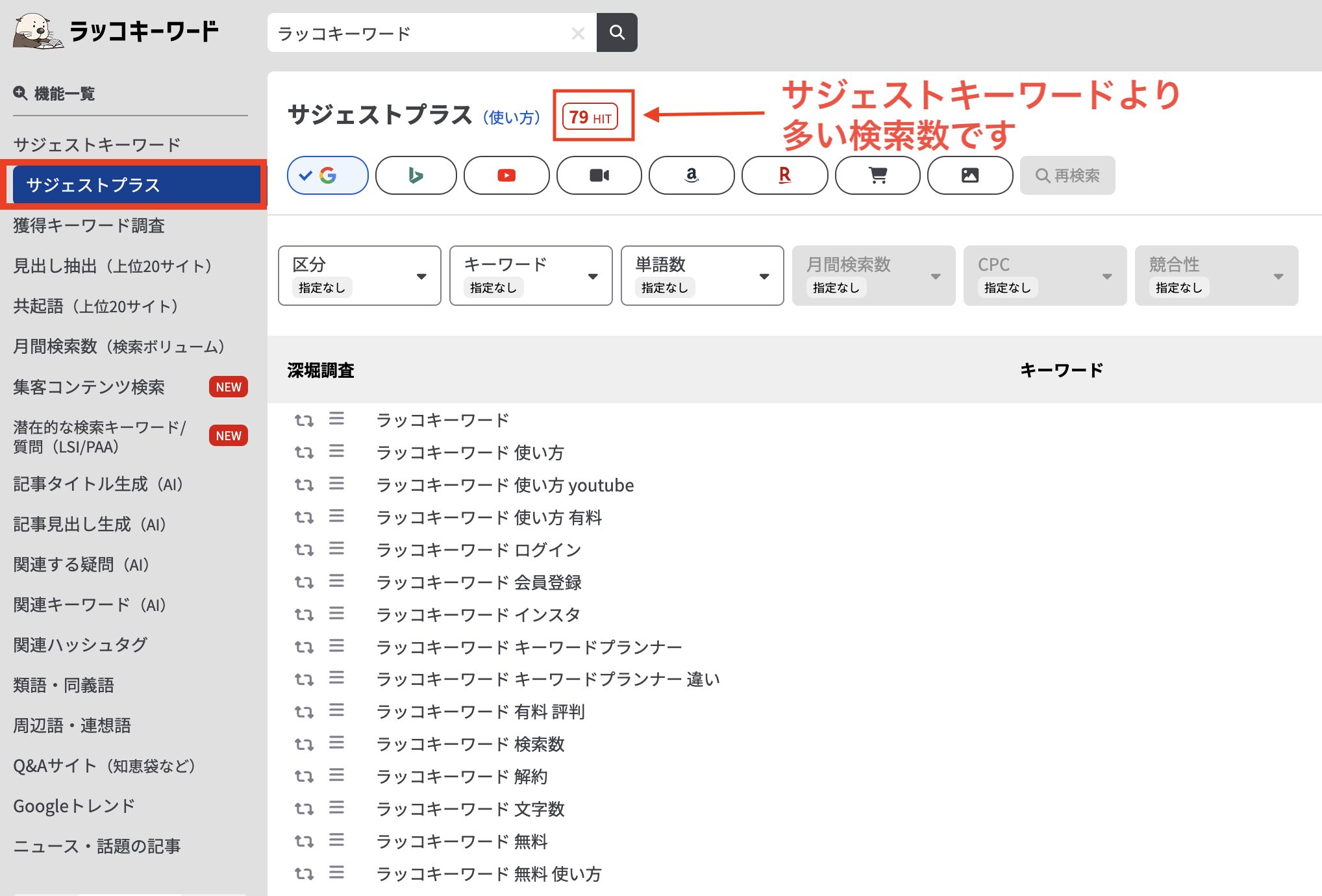This screenshot has height=896, width=1322.
Task: Click deep-dive arrows icon for ラッコキーワード row
Action: [x=304, y=420]
